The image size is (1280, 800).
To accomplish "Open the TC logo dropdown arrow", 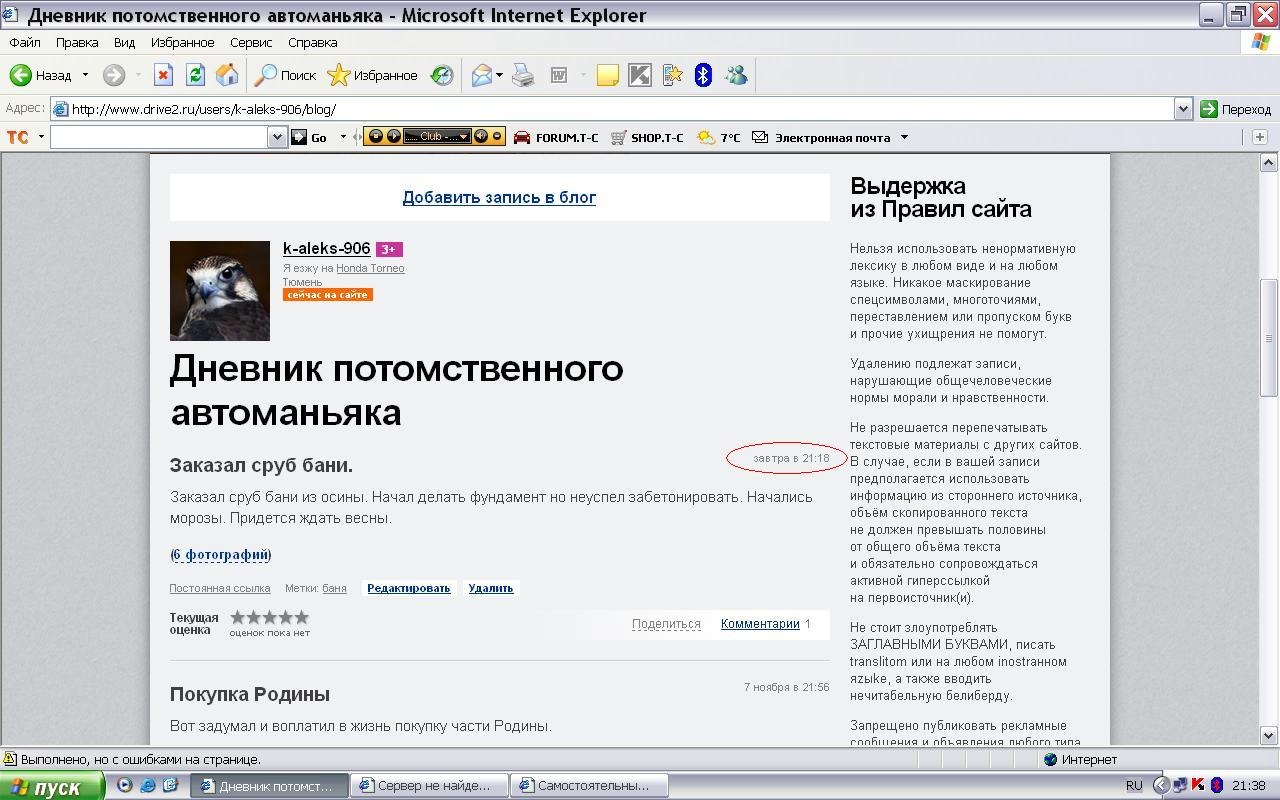I will click(41, 137).
